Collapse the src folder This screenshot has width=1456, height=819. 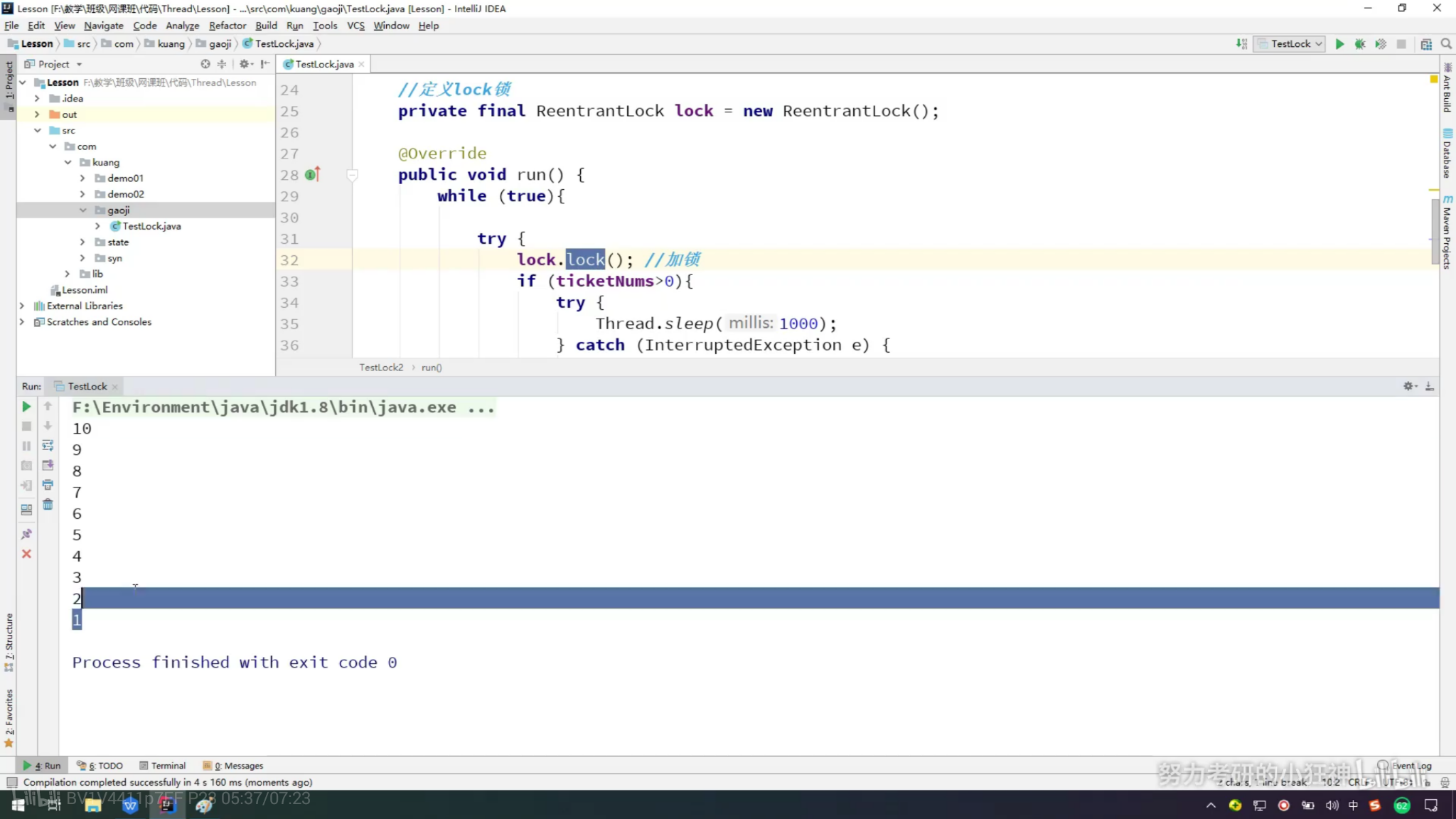click(37, 131)
